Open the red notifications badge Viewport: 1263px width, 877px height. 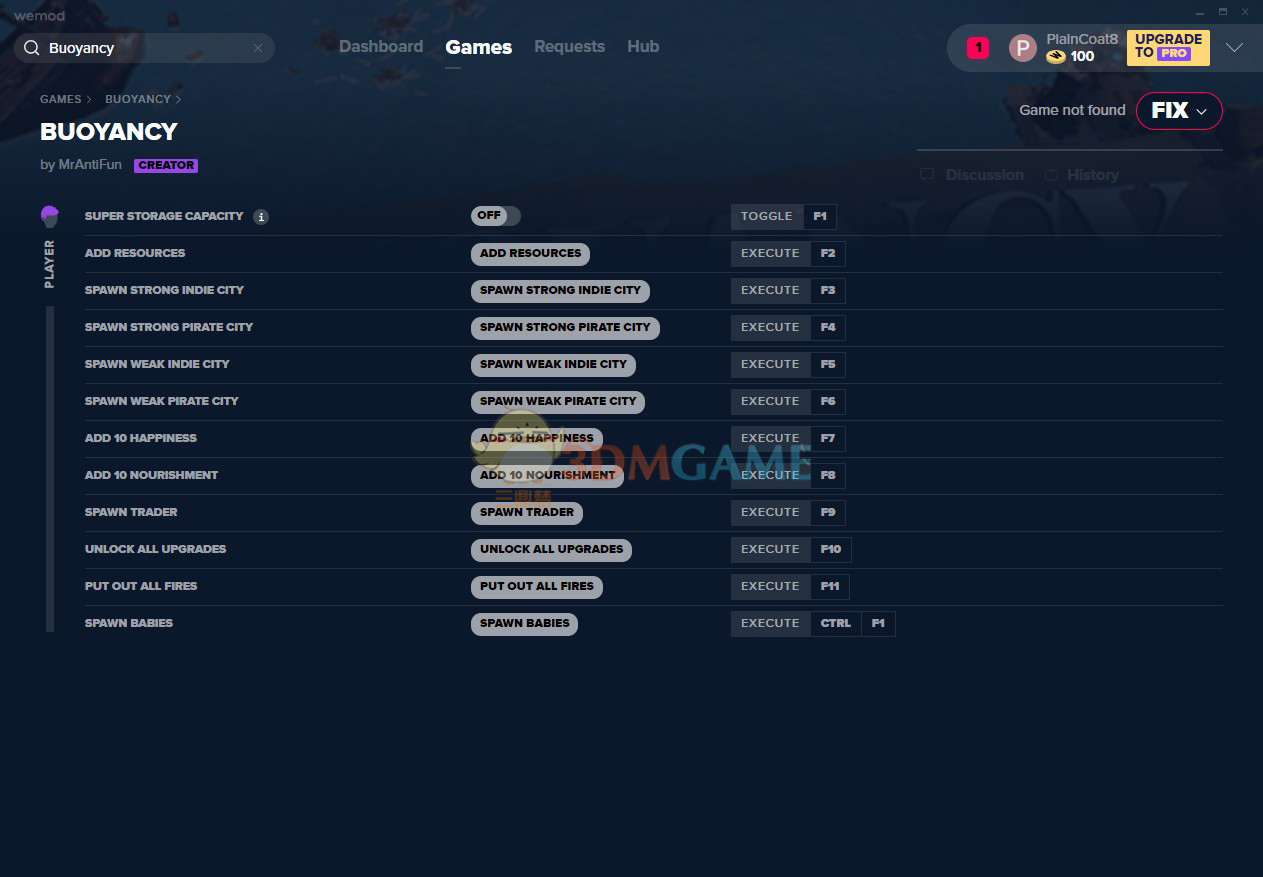[x=977, y=47]
